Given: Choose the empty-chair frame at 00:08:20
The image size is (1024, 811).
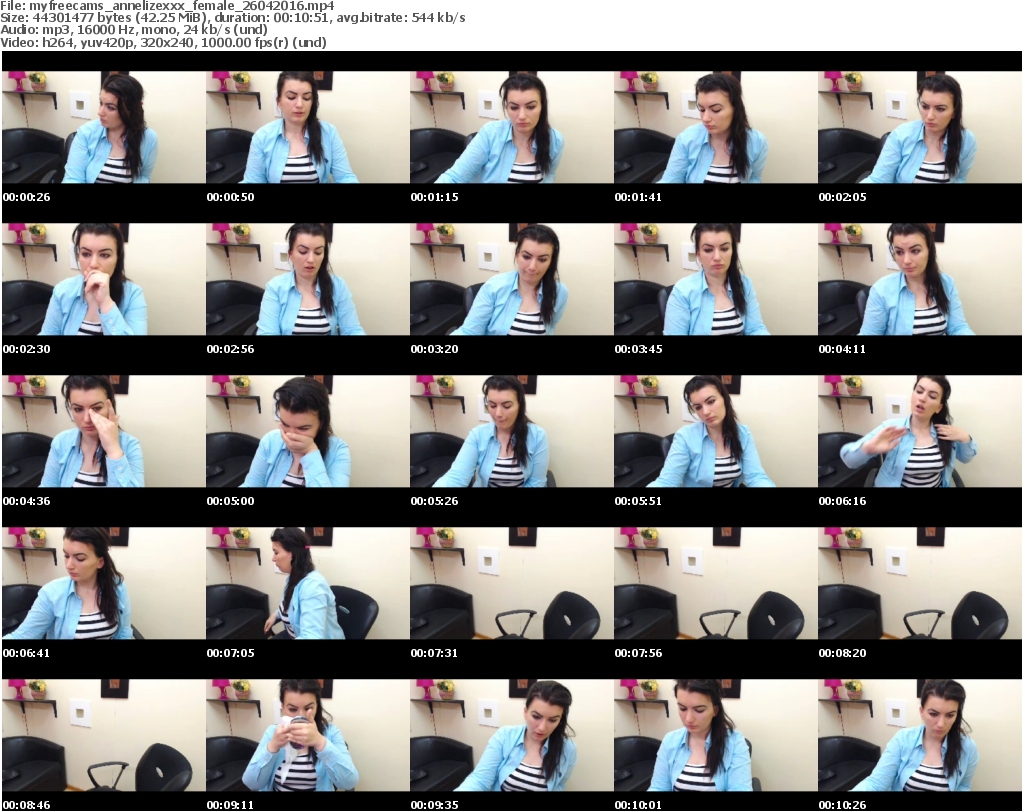Looking at the screenshot, I should [920, 583].
